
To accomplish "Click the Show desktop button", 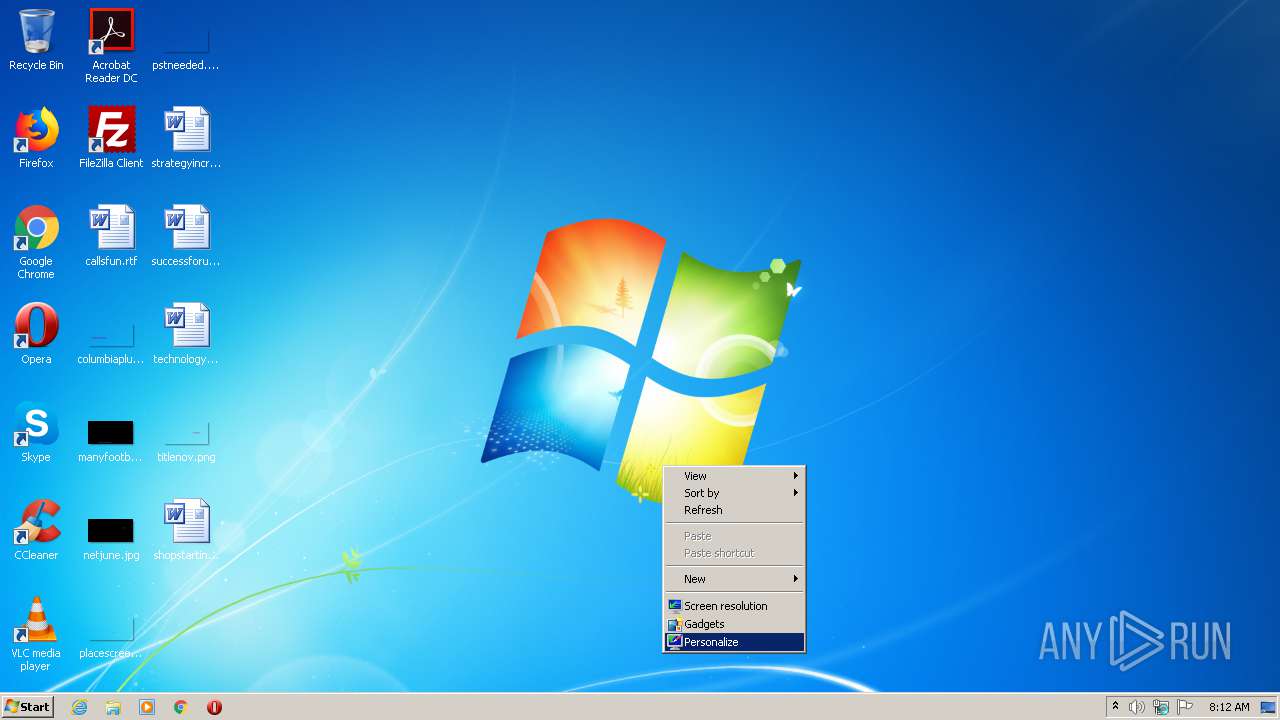I will [1268, 707].
